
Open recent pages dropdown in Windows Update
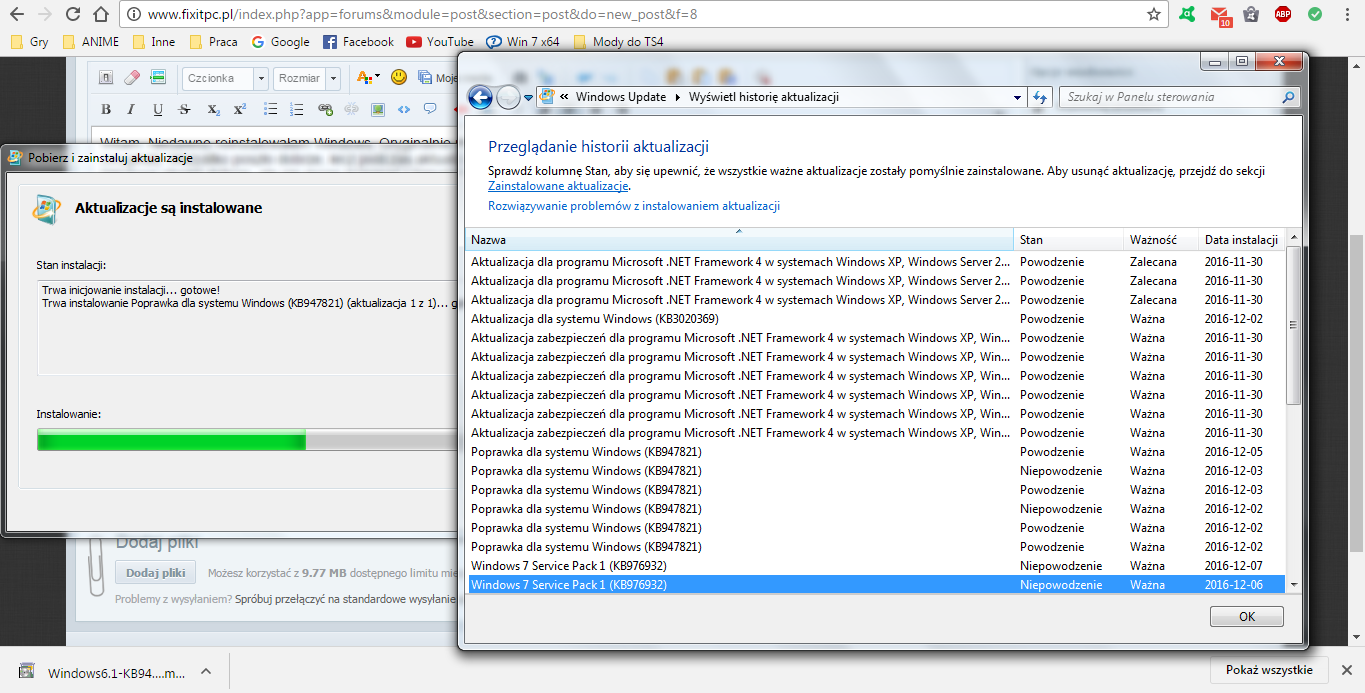(529, 98)
